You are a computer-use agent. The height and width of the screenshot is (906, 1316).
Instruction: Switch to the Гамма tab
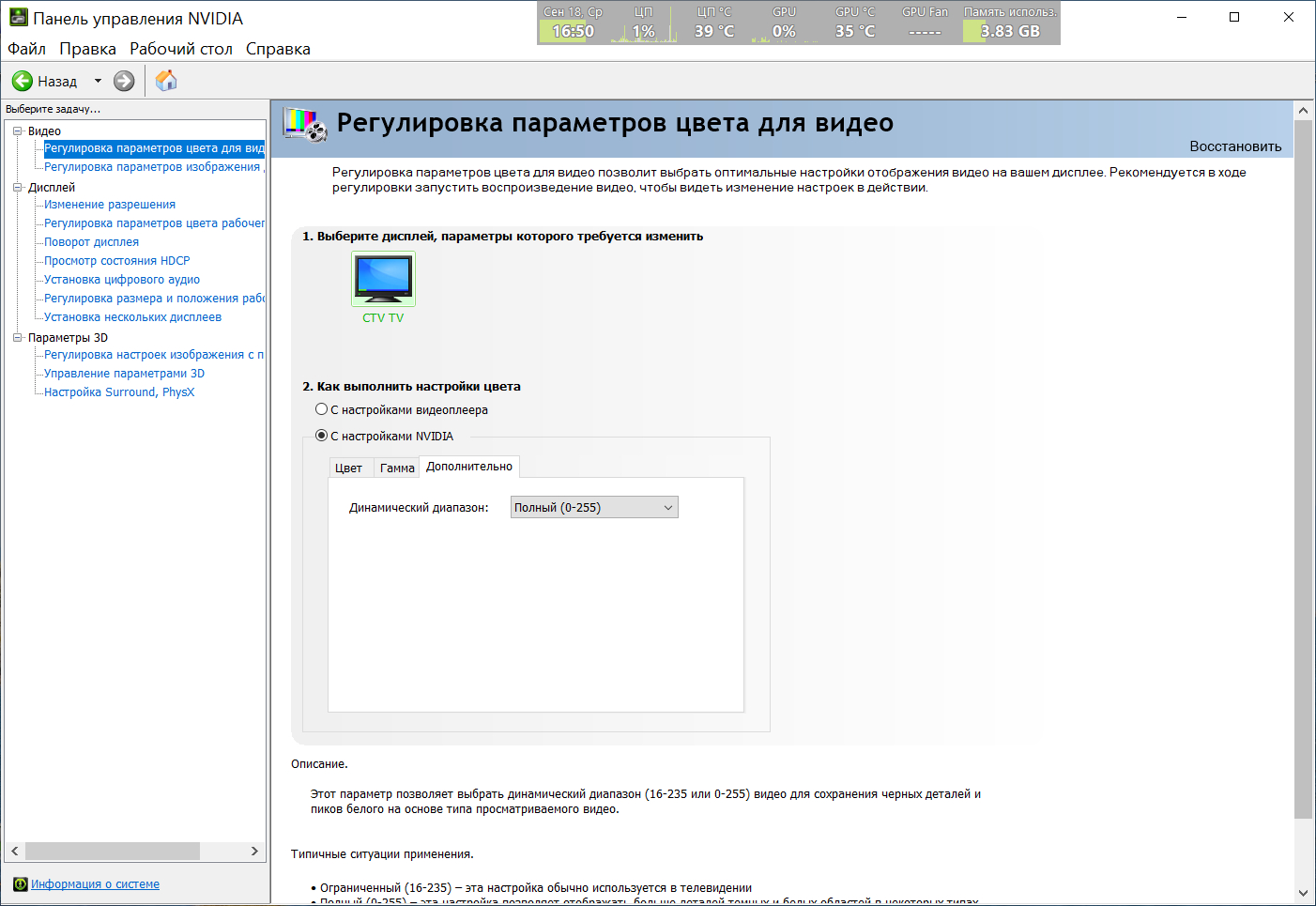(397, 468)
